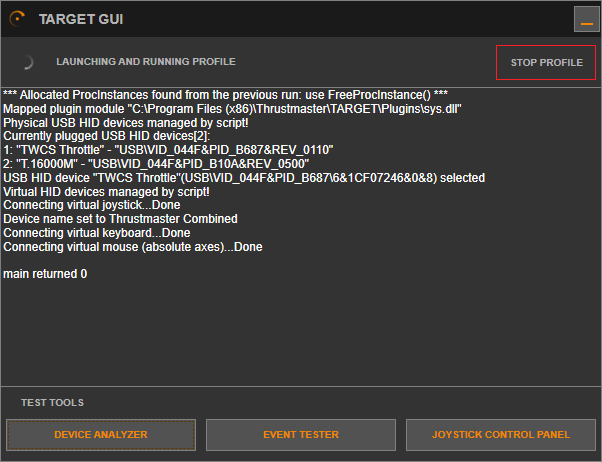Screen dimensions: 602x462
Task: Open the Device Analyzer tool
Action: coord(101,435)
